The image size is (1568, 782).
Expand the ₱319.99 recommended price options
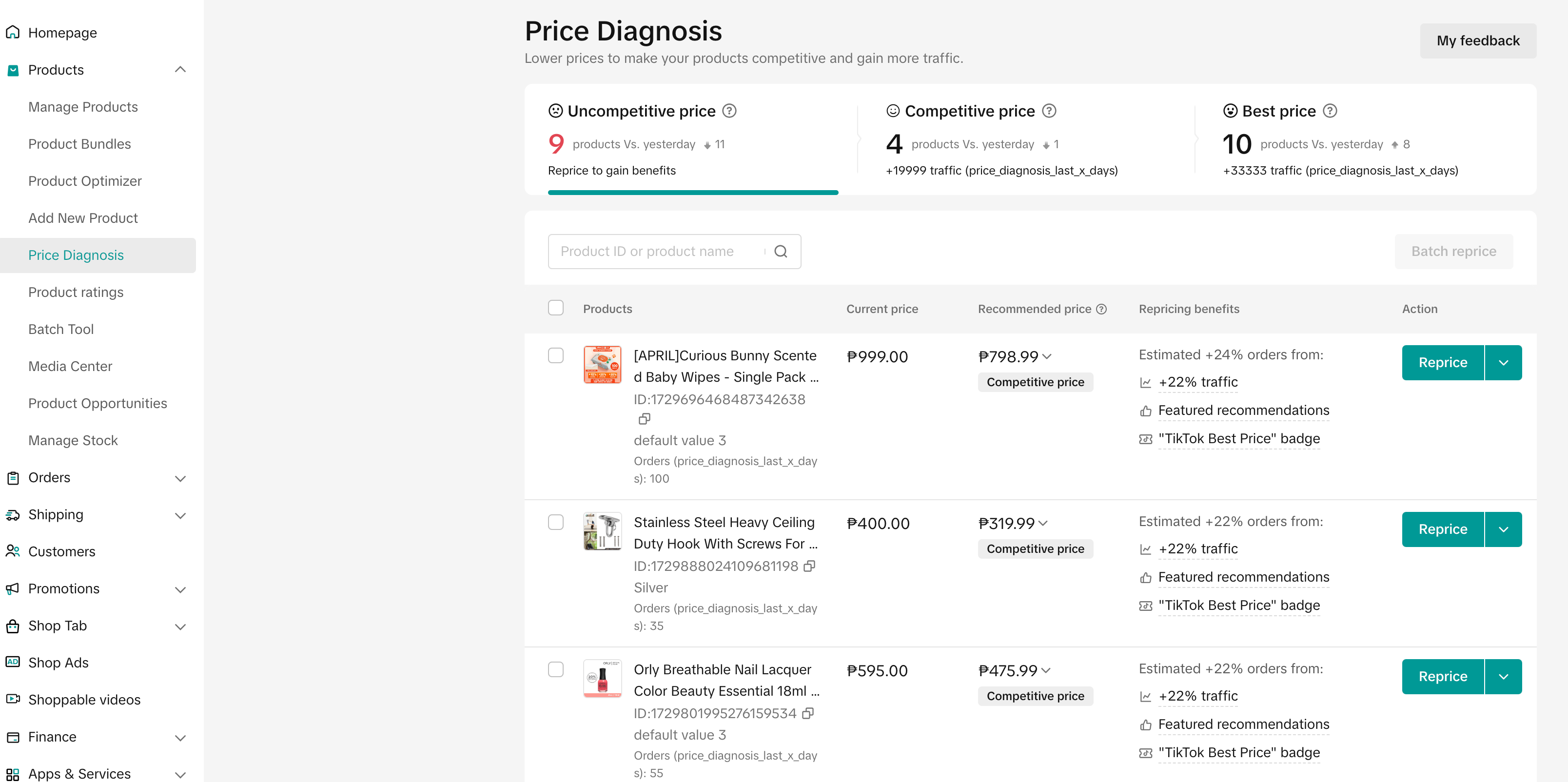(1043, 523)
